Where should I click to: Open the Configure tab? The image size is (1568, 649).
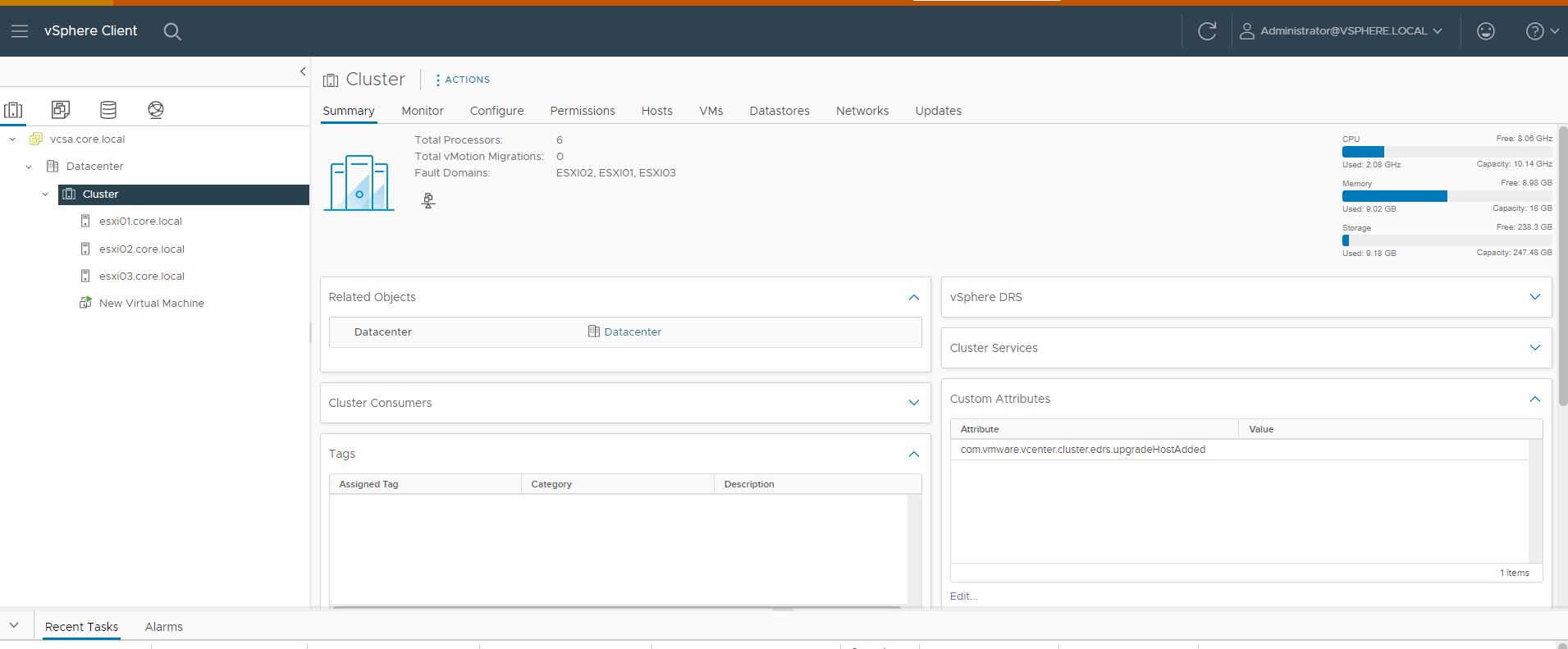(496, 111)
